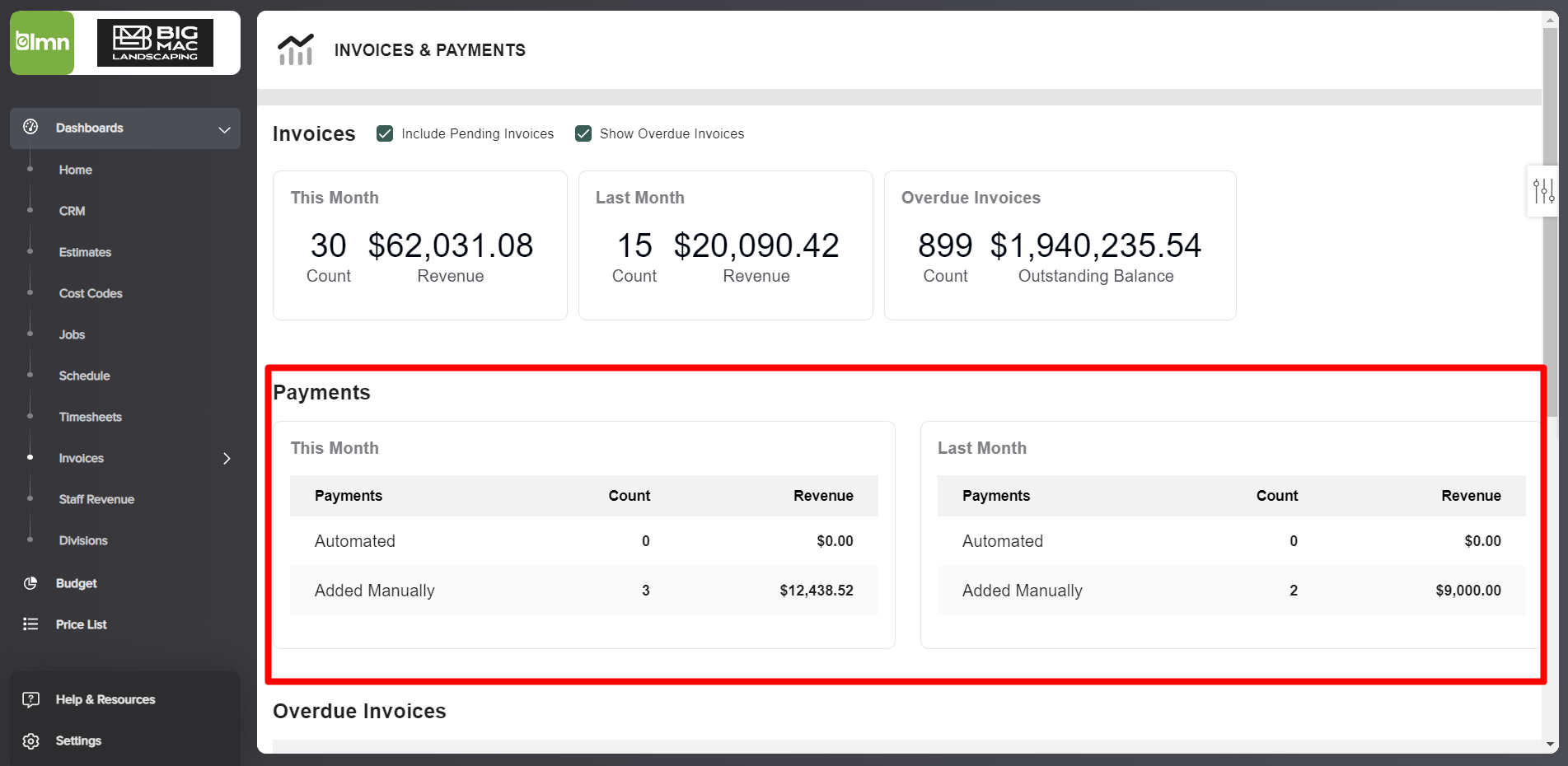Viewport: 1568px width, 766px height.
Task: Click the $9,000.00 Added Manually revenue
Action: tap(1468, 591)
